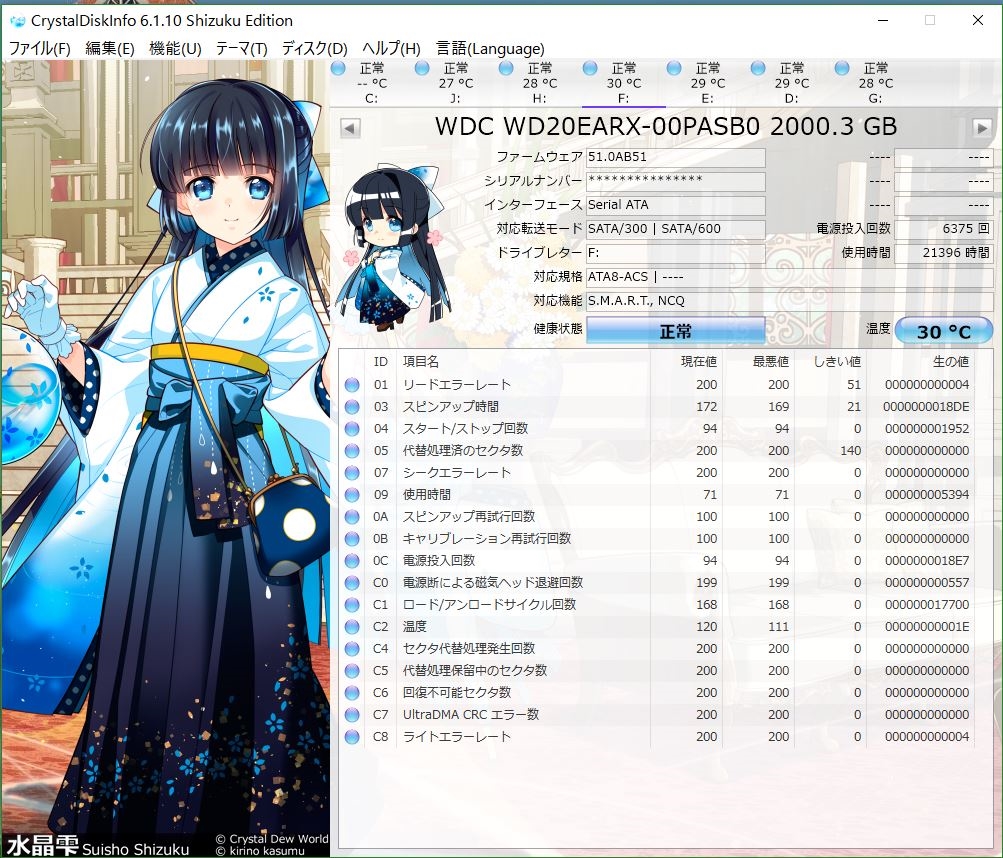This screenshot has height=858, width=1003.
Task: Select raw value 0000000018DE
Action: [x=926, y=406]
